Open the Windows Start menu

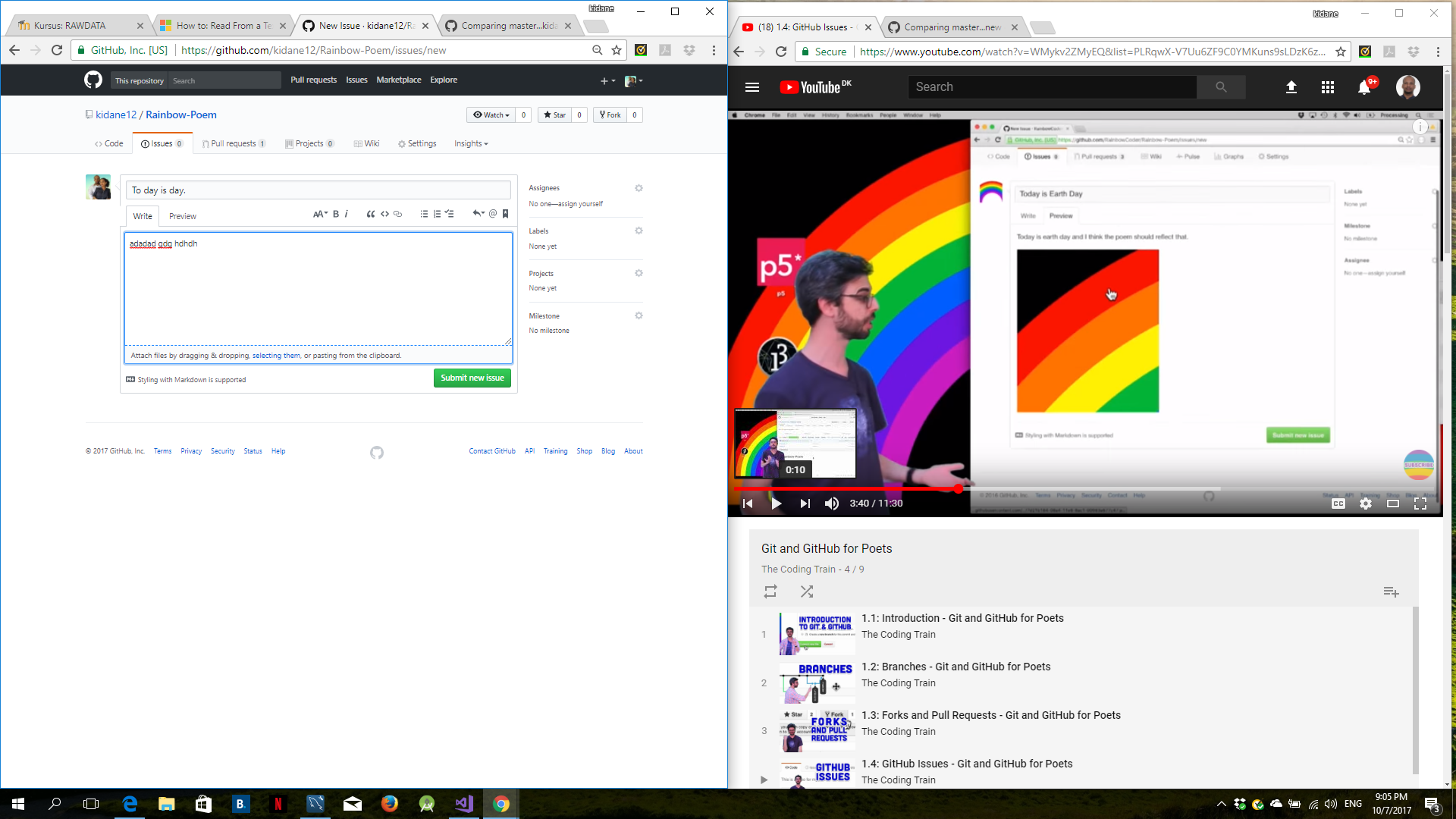tap(18, 804)
